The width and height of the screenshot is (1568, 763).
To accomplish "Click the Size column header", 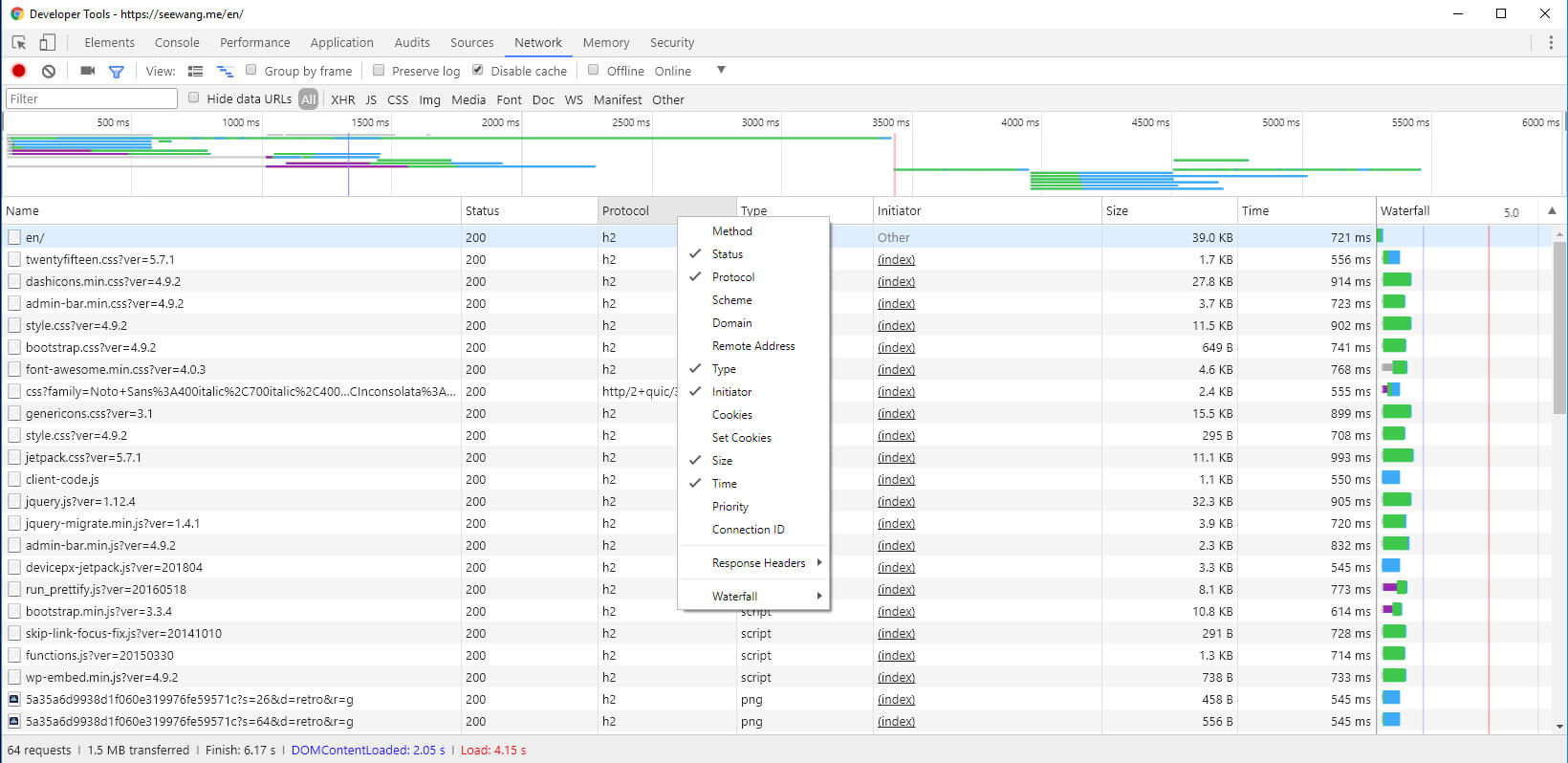I will [x=1169, y=211].
